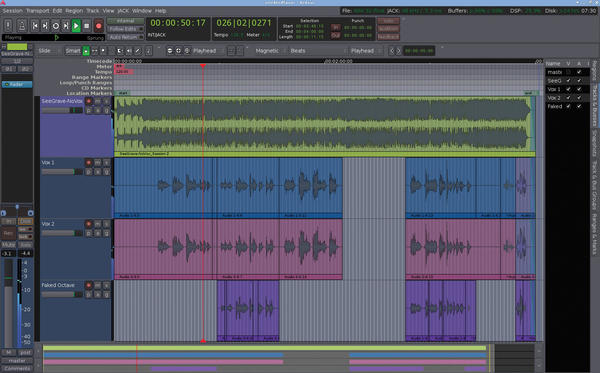
Task: Toggle the metronome click button
Action: click(x=22, y=26)
